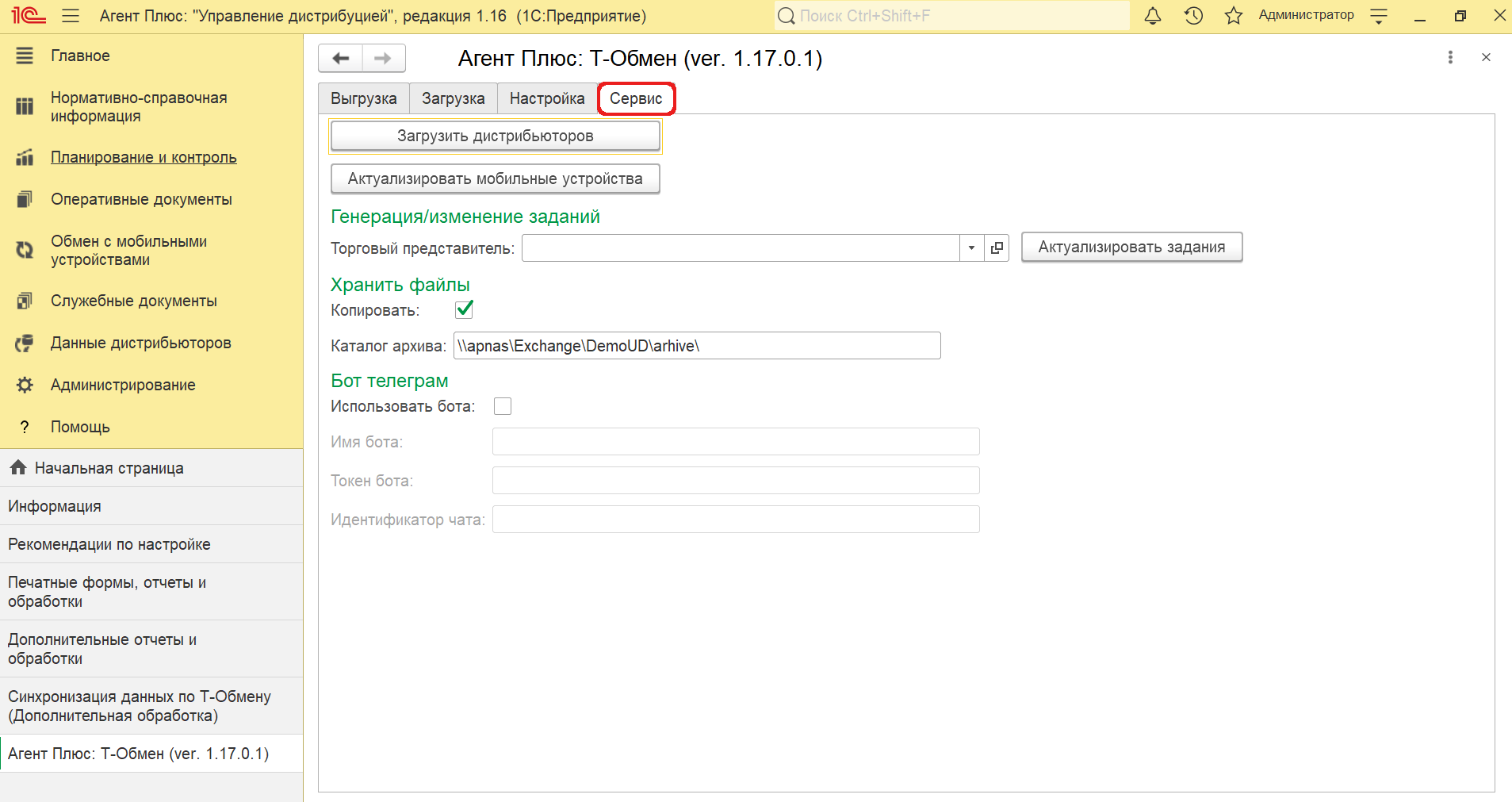Open Данные дистрибьюторов section
The image size is (1512, 802).
(141, 343)
